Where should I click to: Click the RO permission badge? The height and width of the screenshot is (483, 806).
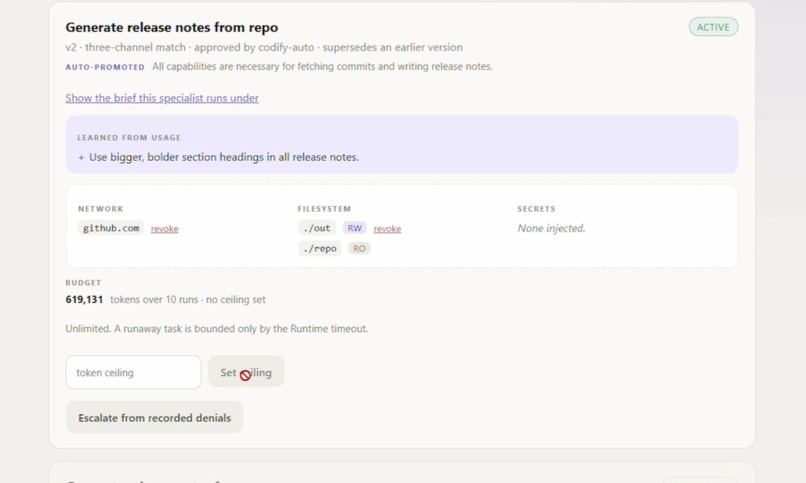(x=359, y=249)
